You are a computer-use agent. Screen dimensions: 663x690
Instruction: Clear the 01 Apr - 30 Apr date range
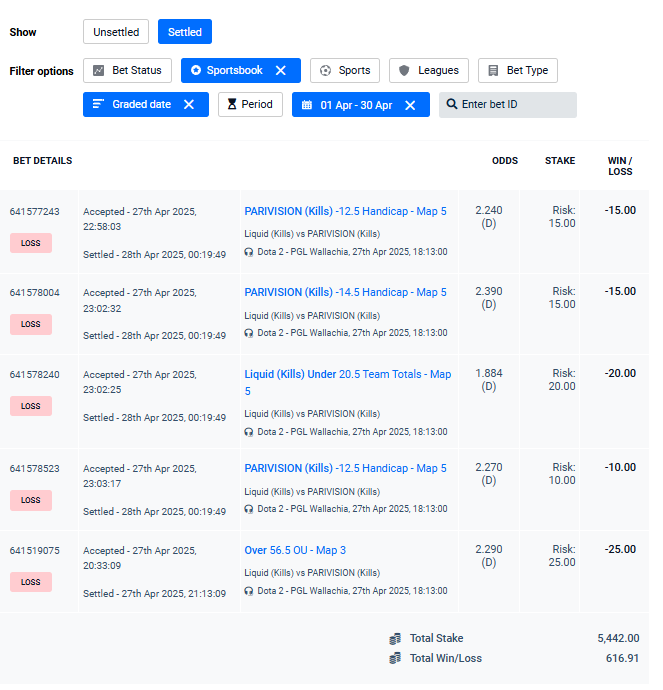click(410, 105)
